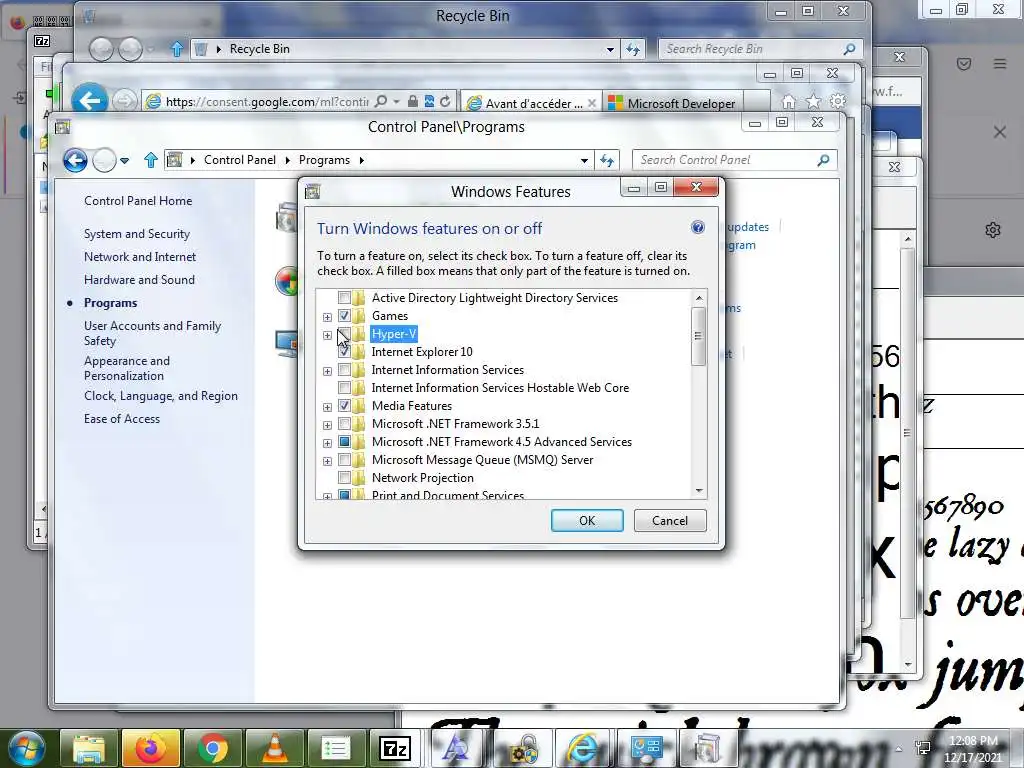Expand the Media Features node
The image size is (1024, 768).
[327, 407]
